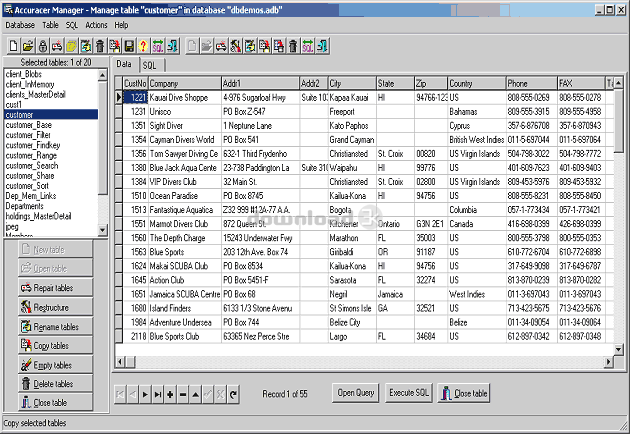The height and width of the screenshot is (434, 630).
Task: Click the Execute SQL button
Action: pos(409,393)
